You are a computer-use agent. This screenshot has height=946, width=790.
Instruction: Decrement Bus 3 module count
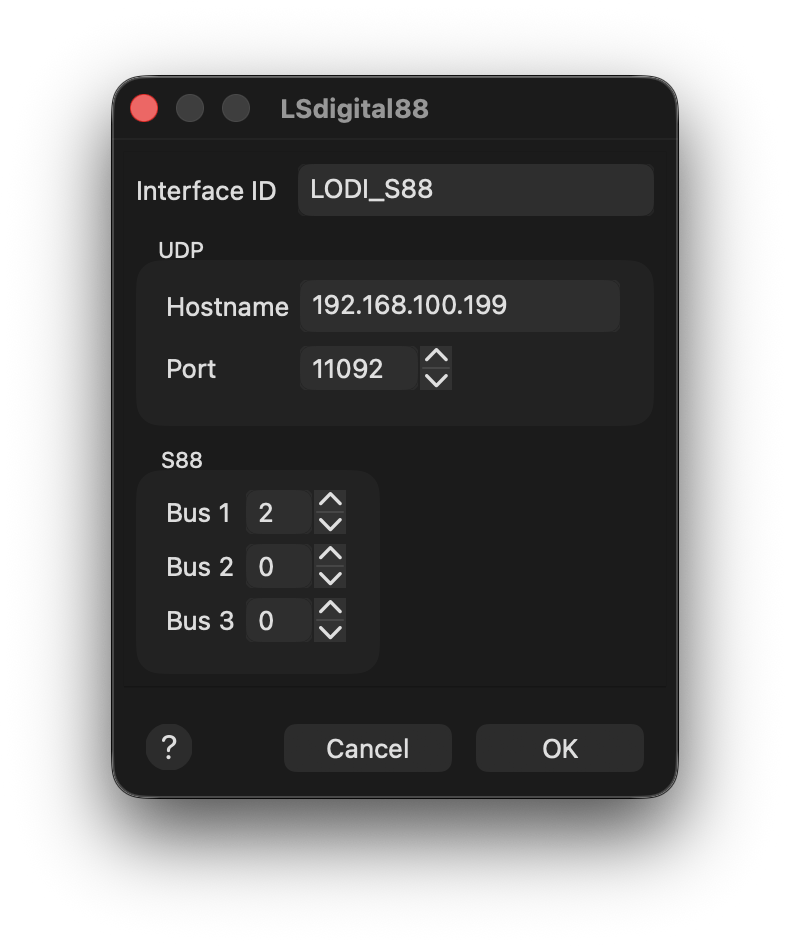[x=330, y=632]
